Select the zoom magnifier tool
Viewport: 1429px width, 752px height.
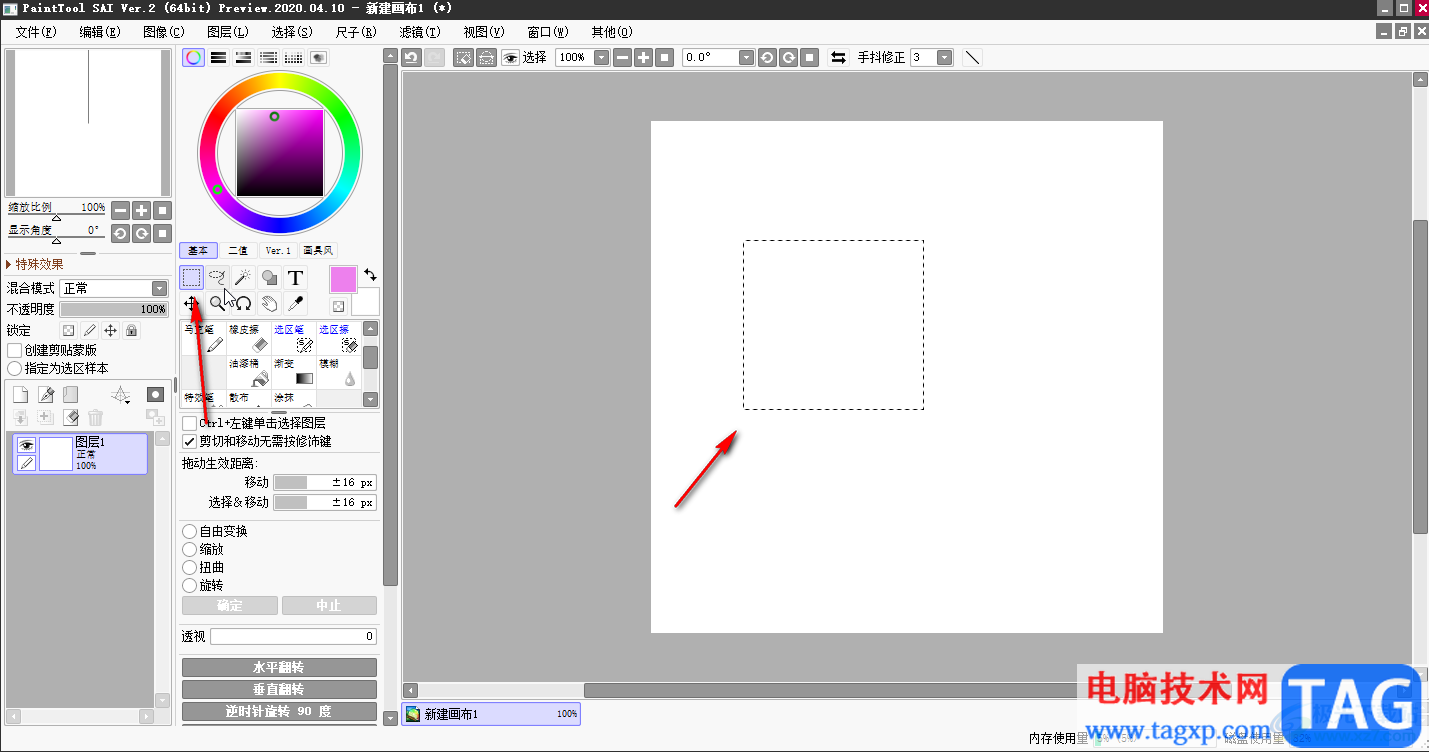coord(217,303)
